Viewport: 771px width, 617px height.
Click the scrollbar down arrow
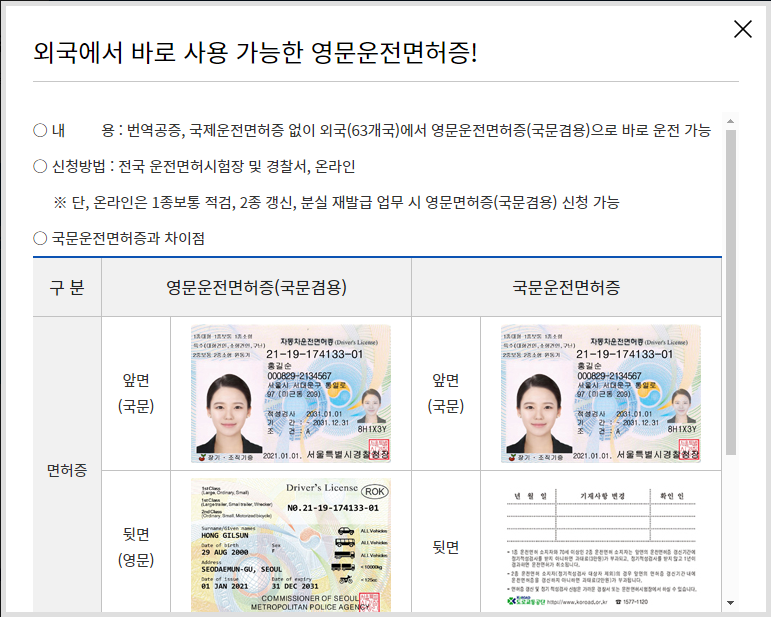click(730, 603)
